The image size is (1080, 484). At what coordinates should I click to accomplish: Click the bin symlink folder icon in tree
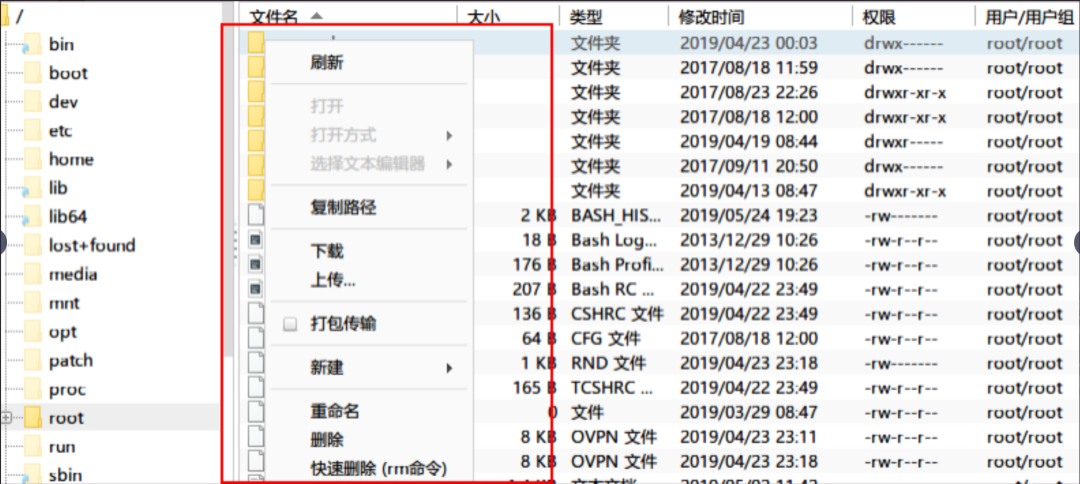tap(32, 44)
